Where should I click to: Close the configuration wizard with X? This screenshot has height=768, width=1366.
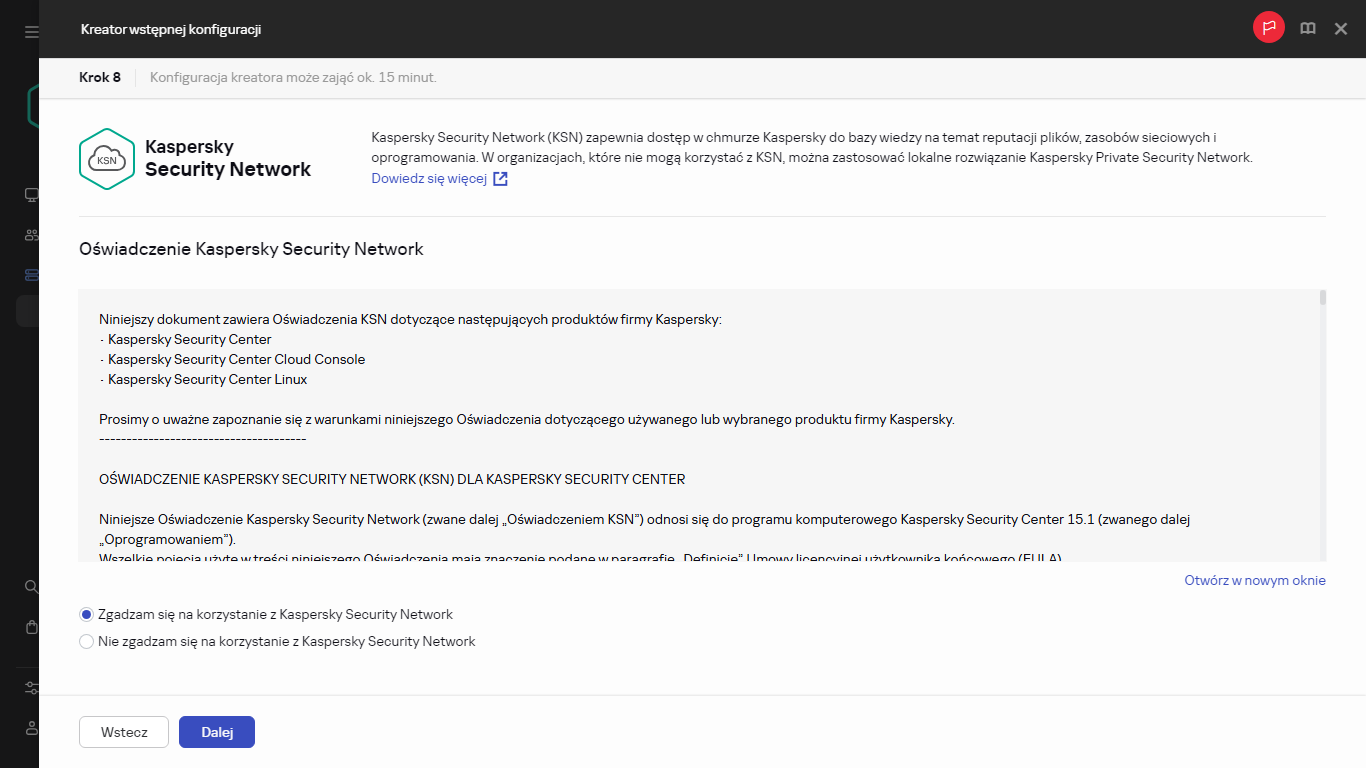point(1341,28)
